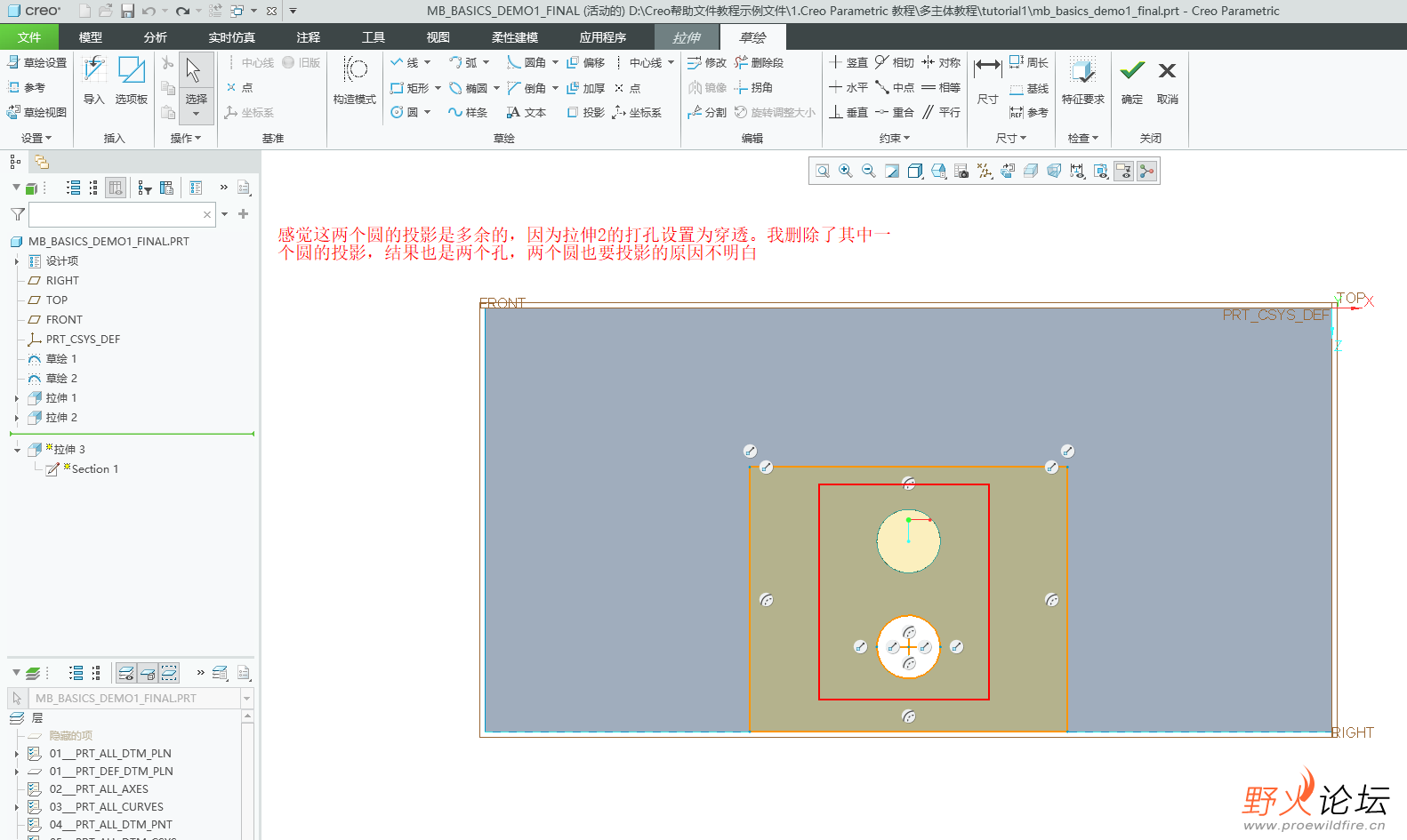Toggle model tree columns display button
Screen dimensions: 1407x840
click(115, 188)
